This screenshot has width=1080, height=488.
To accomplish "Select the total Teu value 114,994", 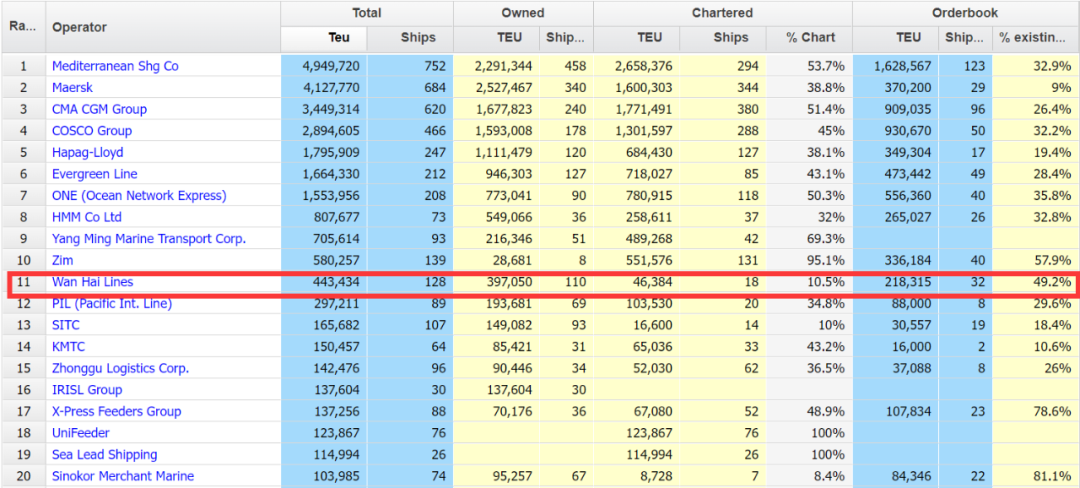I will click(x=336, y=454).
